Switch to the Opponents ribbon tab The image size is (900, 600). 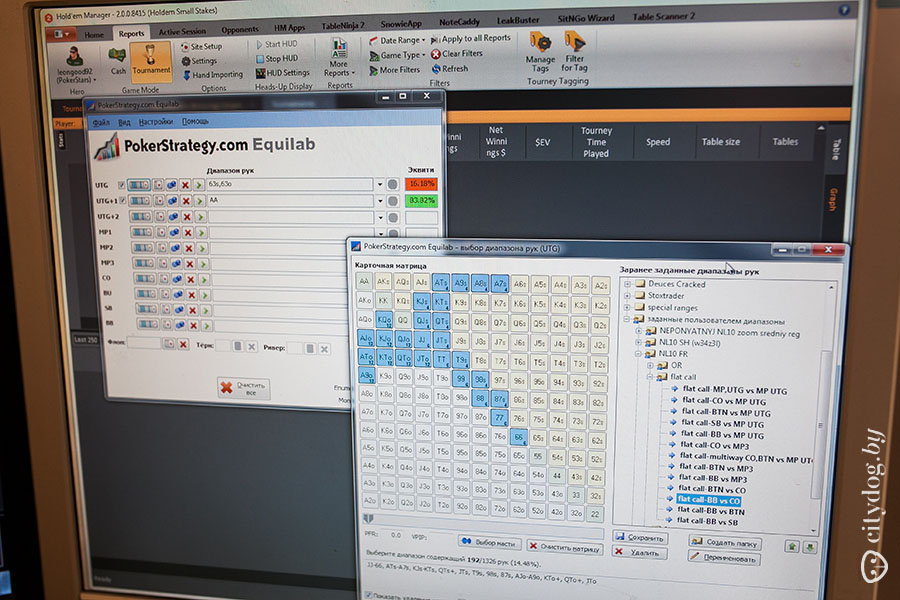coord(240,29)
